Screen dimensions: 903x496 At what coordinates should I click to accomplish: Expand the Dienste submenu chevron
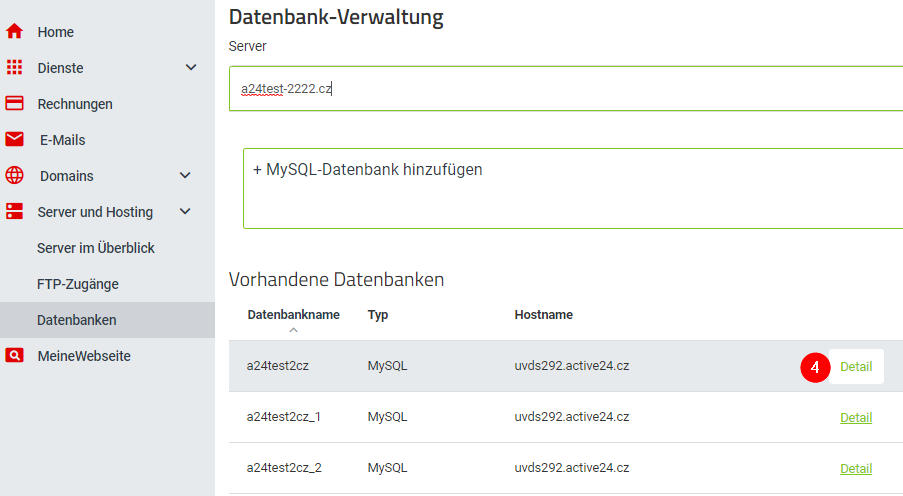point(191,67)
